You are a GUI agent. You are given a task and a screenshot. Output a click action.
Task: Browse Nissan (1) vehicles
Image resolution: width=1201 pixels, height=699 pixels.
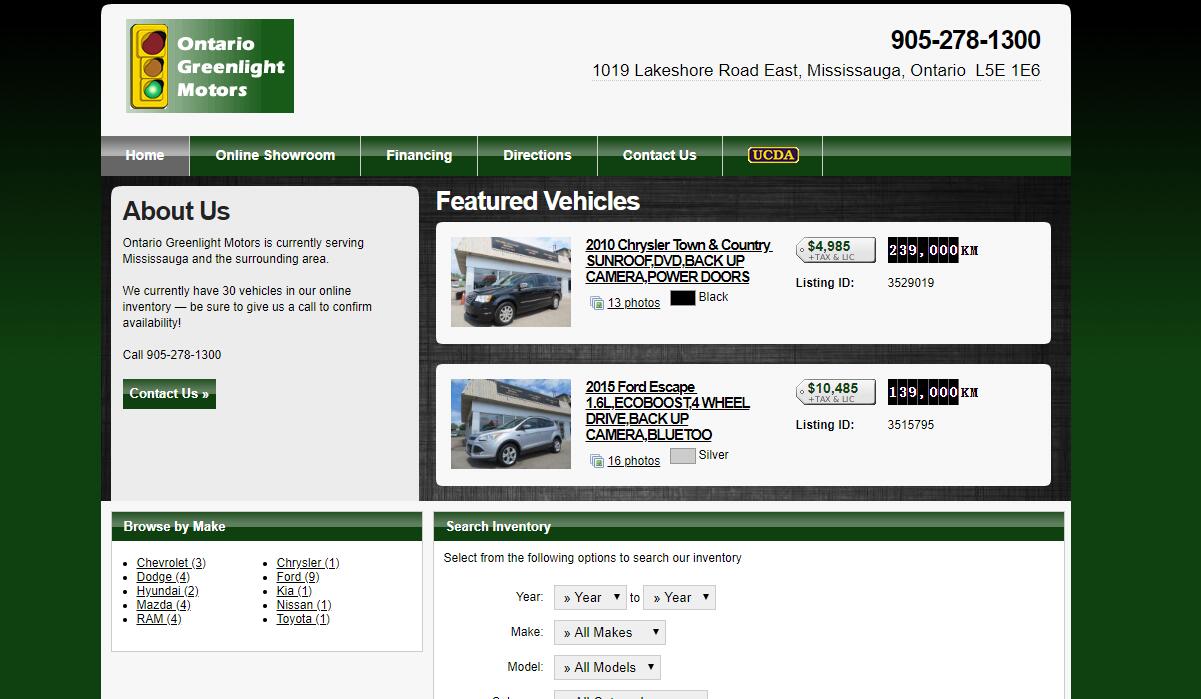(304, 605)
